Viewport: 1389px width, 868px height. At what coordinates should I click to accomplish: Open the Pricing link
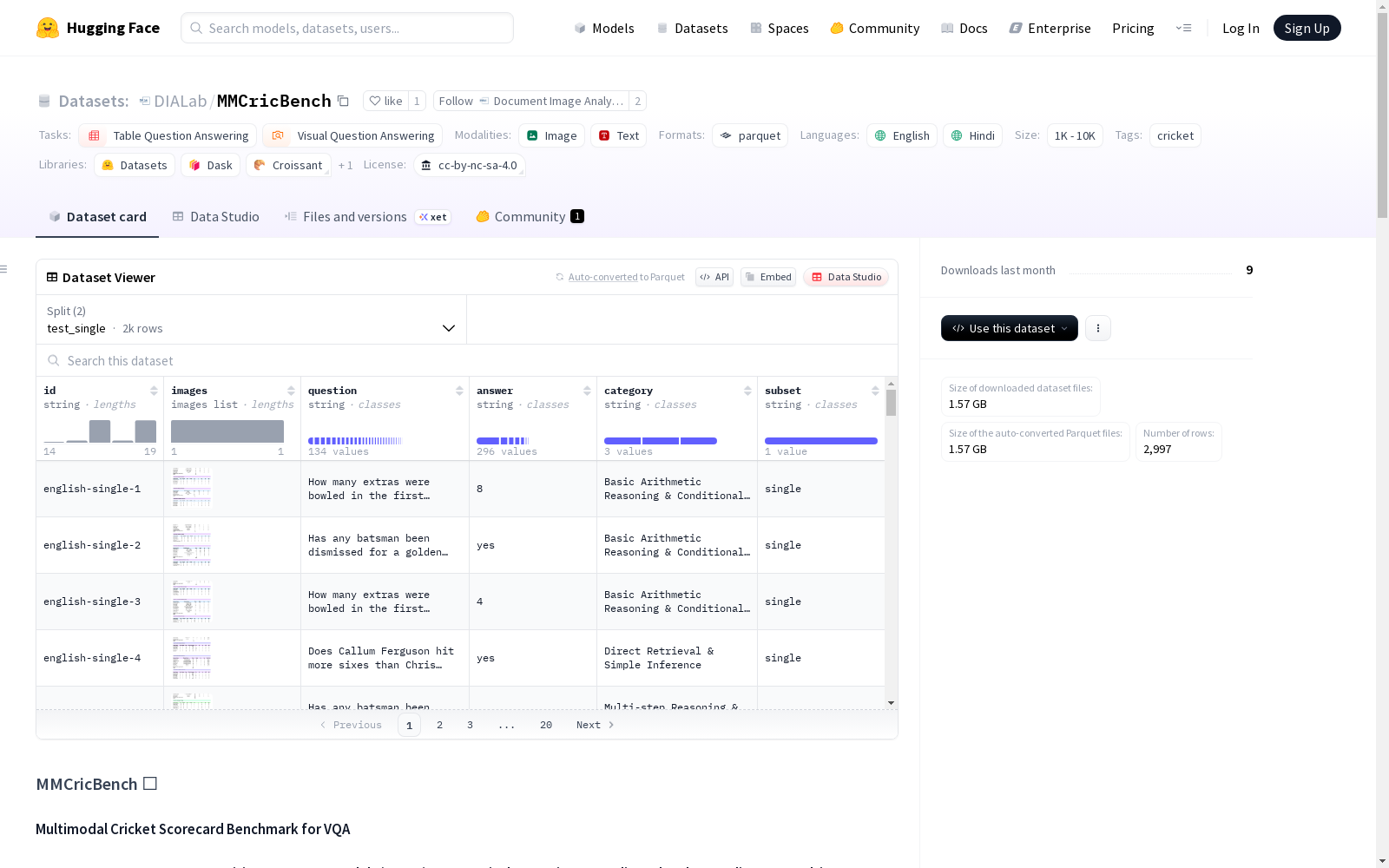click(x=1133, y=28)
